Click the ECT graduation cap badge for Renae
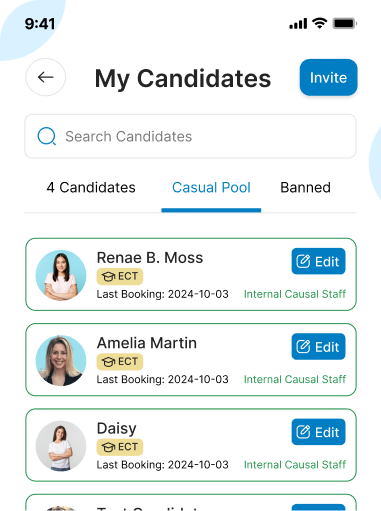 (120, 276)
